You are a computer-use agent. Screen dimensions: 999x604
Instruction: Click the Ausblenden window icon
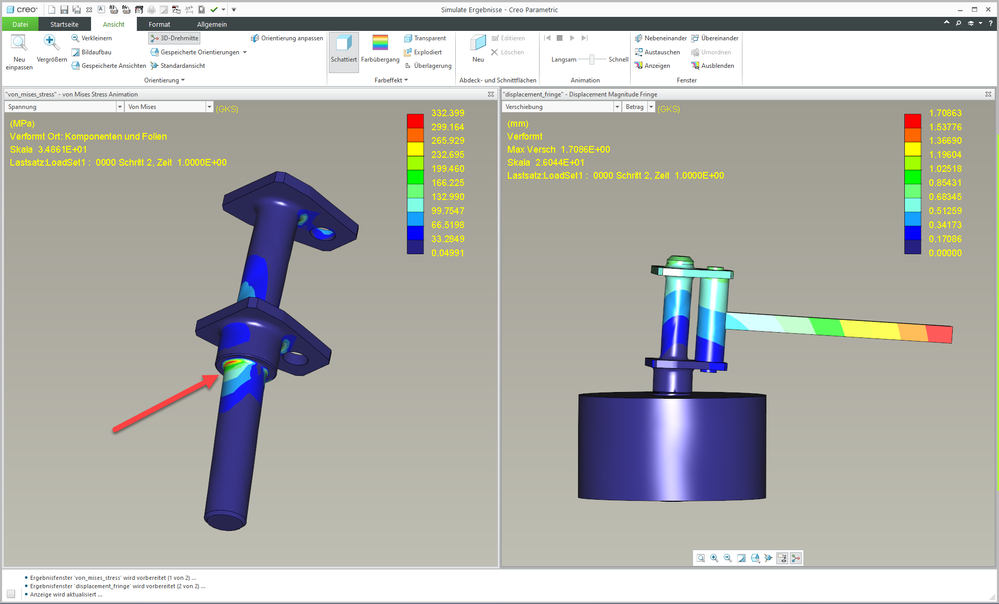(693, 65)
